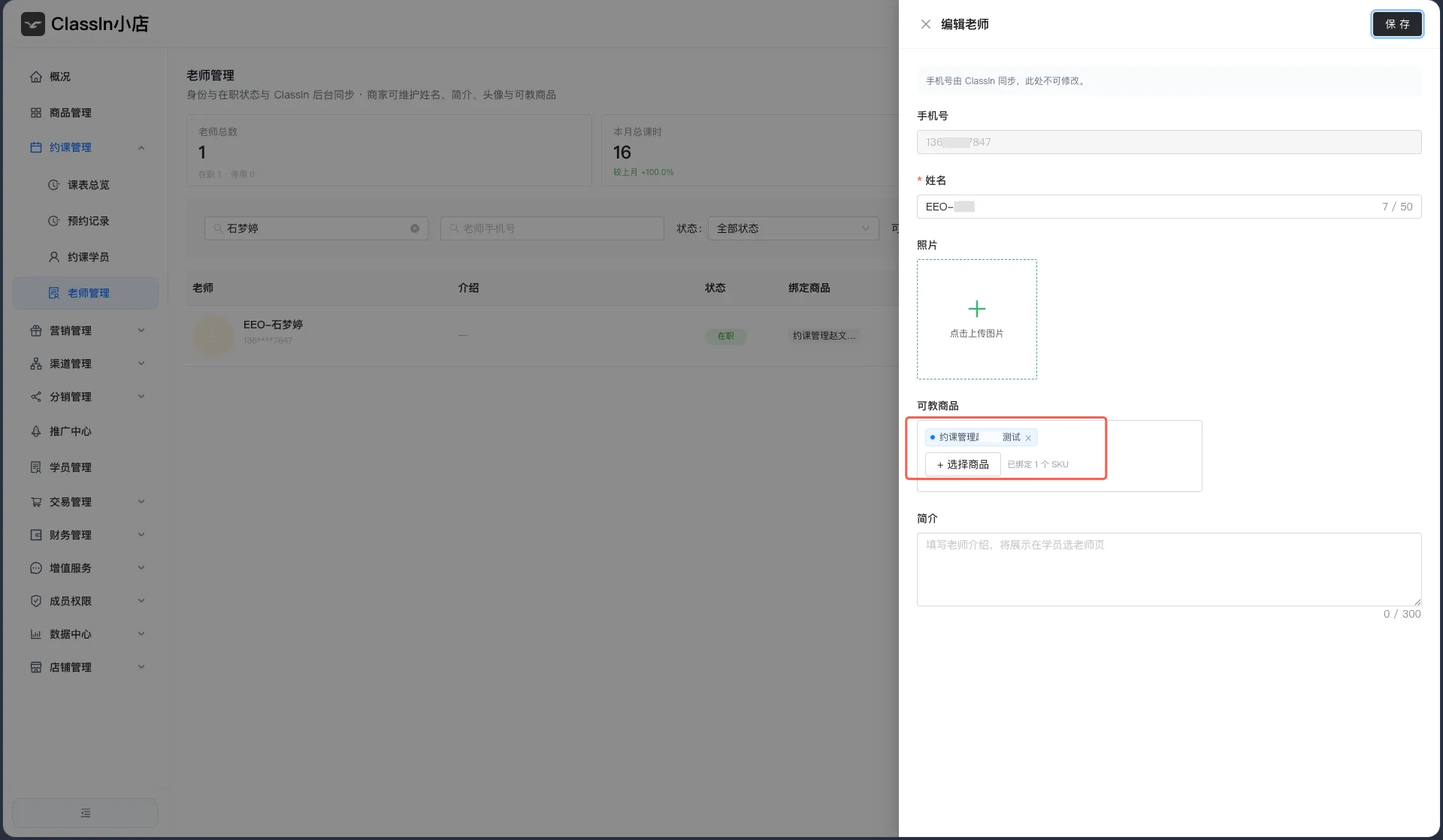Click the 136****7847 phone text in row
This screenshot has width=1443, height=840.
pyautogui.click(x=268, y=340)
